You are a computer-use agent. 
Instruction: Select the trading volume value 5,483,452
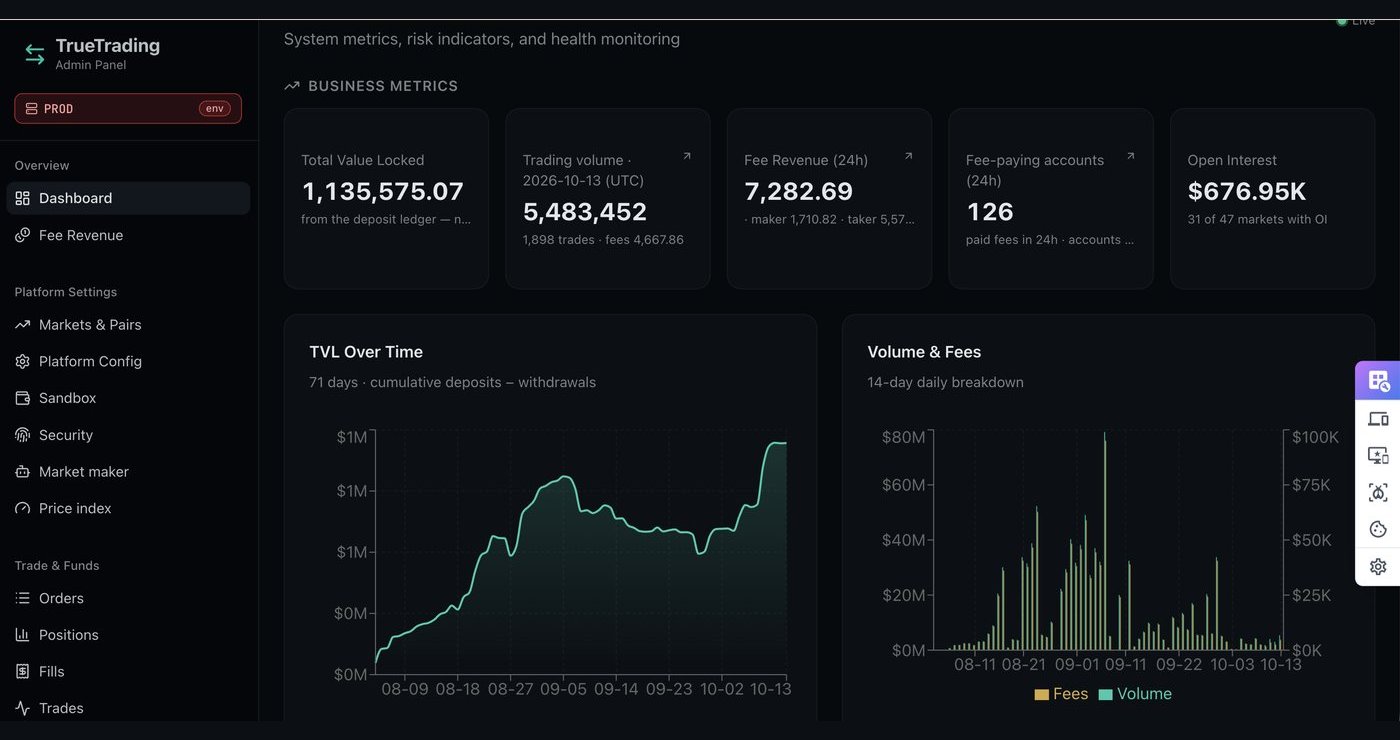click(x=585, y=212)
